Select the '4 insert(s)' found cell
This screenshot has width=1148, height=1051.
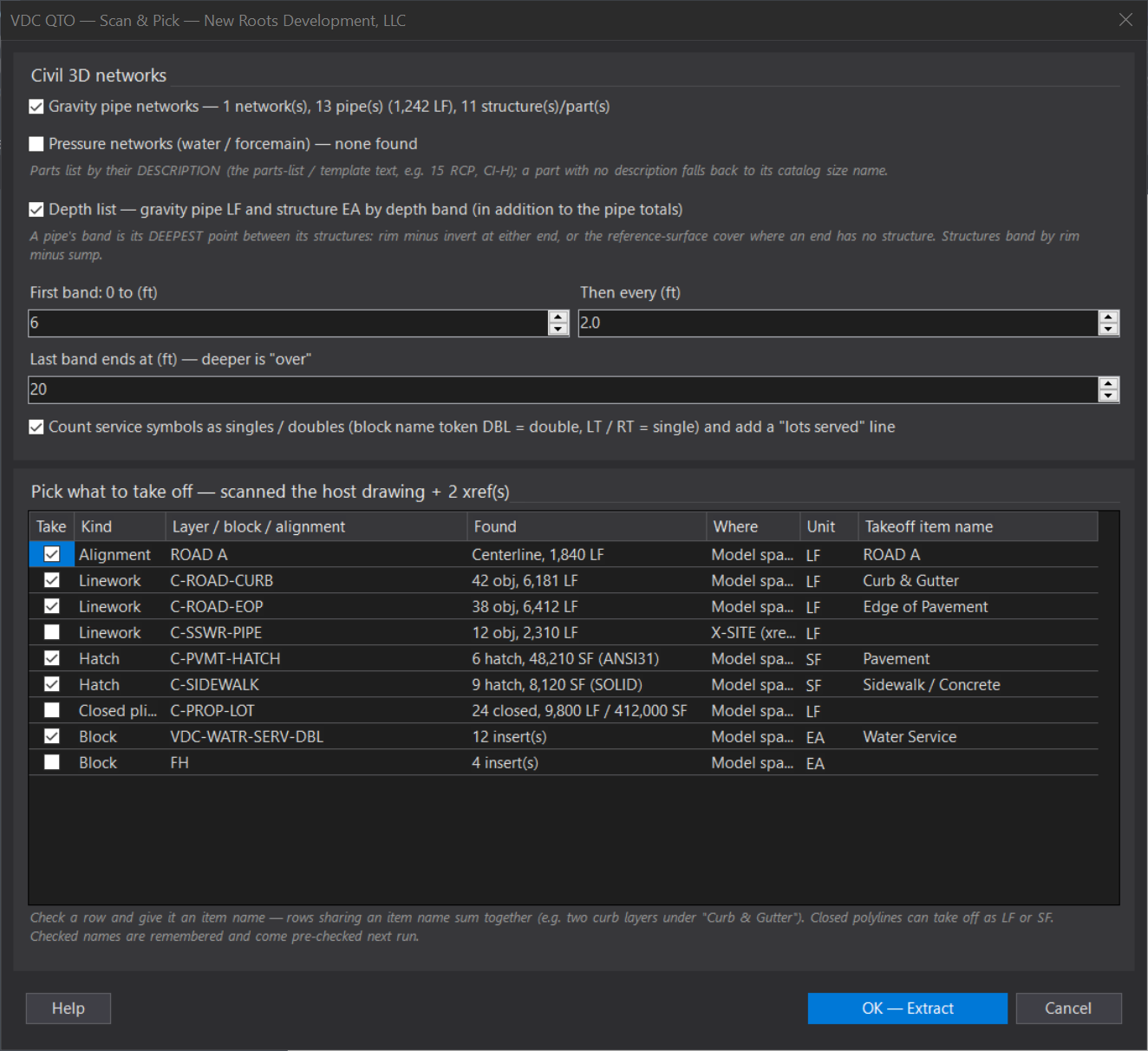(587, 762)
